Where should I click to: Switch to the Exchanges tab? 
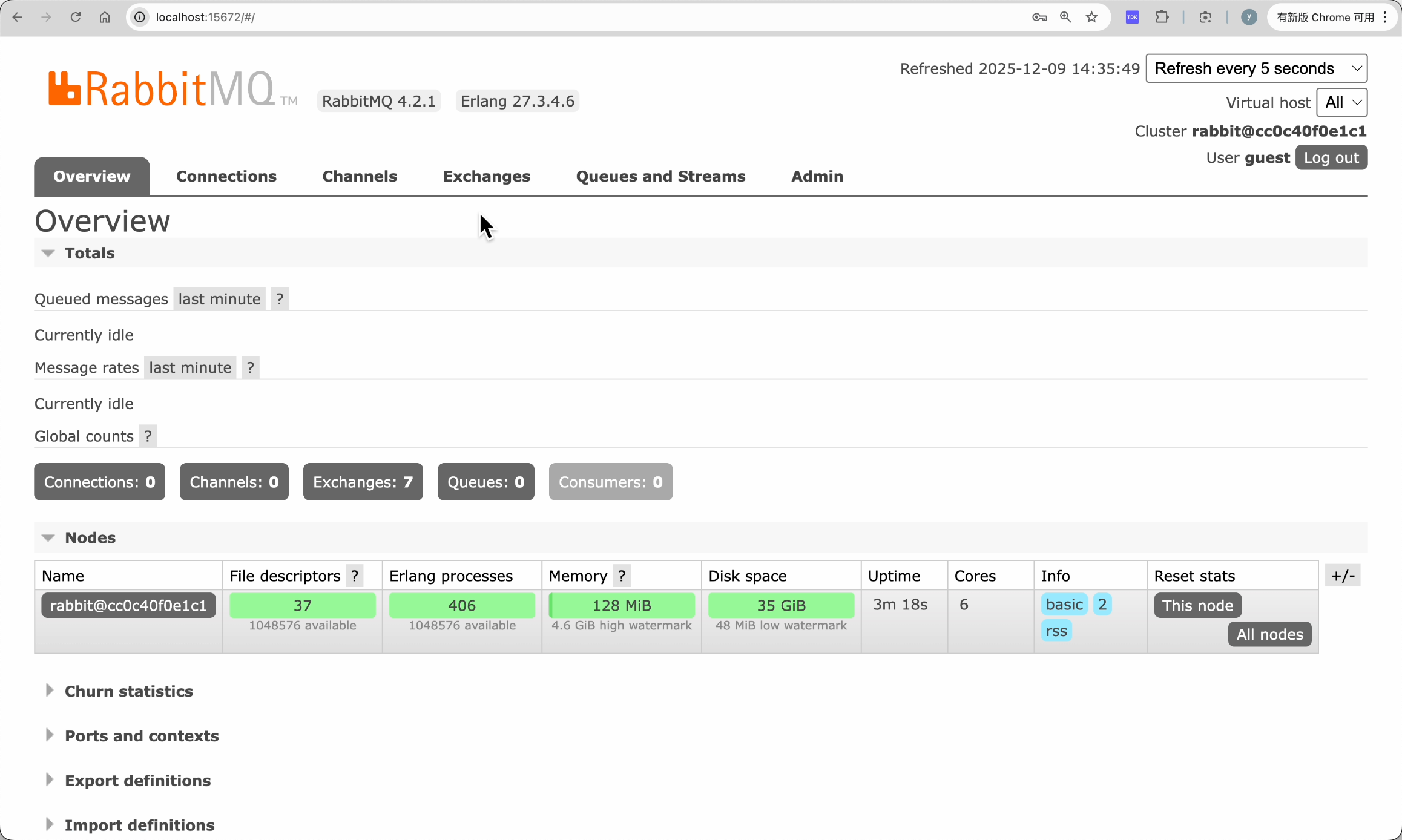(x=486, y=176)
